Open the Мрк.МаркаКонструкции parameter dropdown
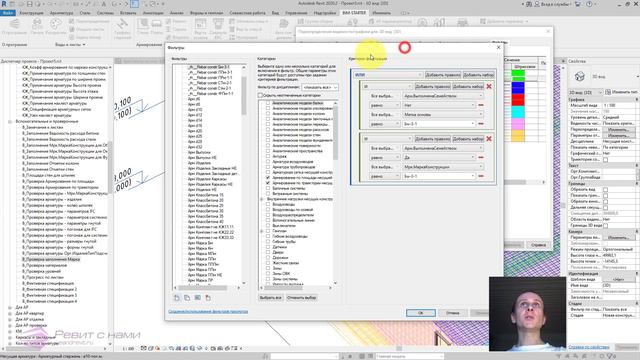This screenshot has width=640, height=360. (443, 167)
